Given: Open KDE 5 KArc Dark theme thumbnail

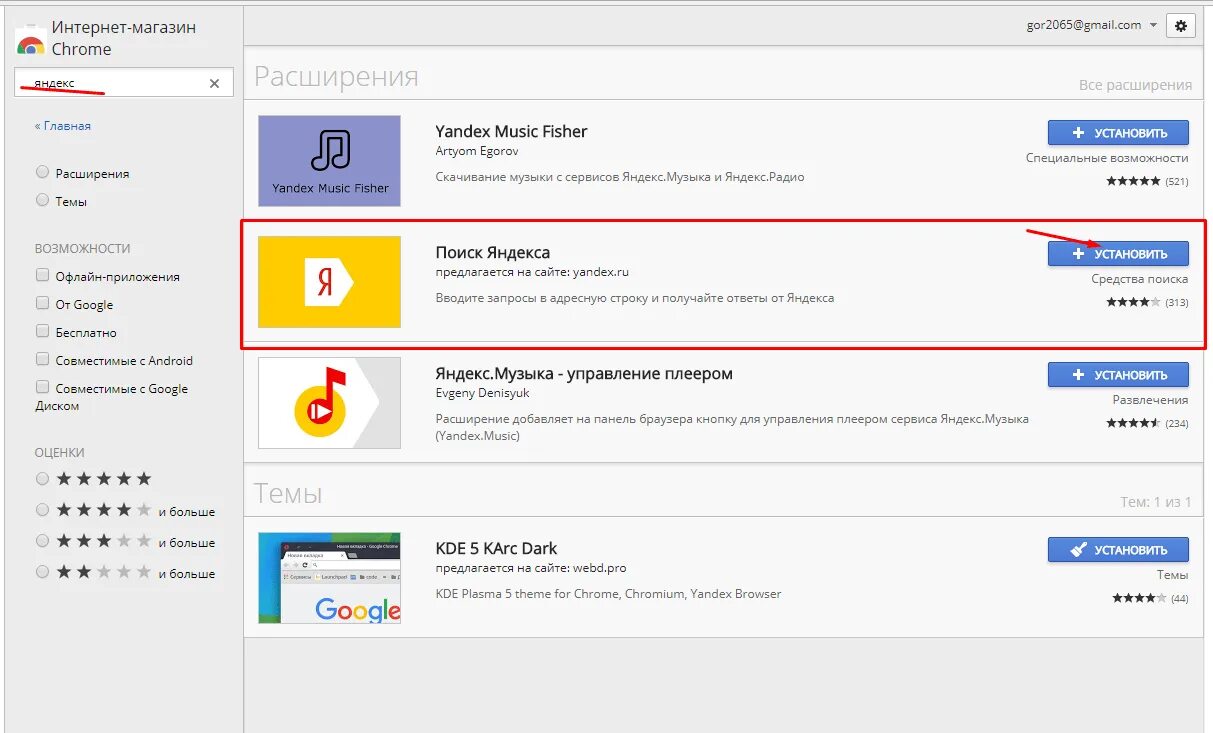Looking at the screenshot, I should pyautogui.click(x=329, y=578).
